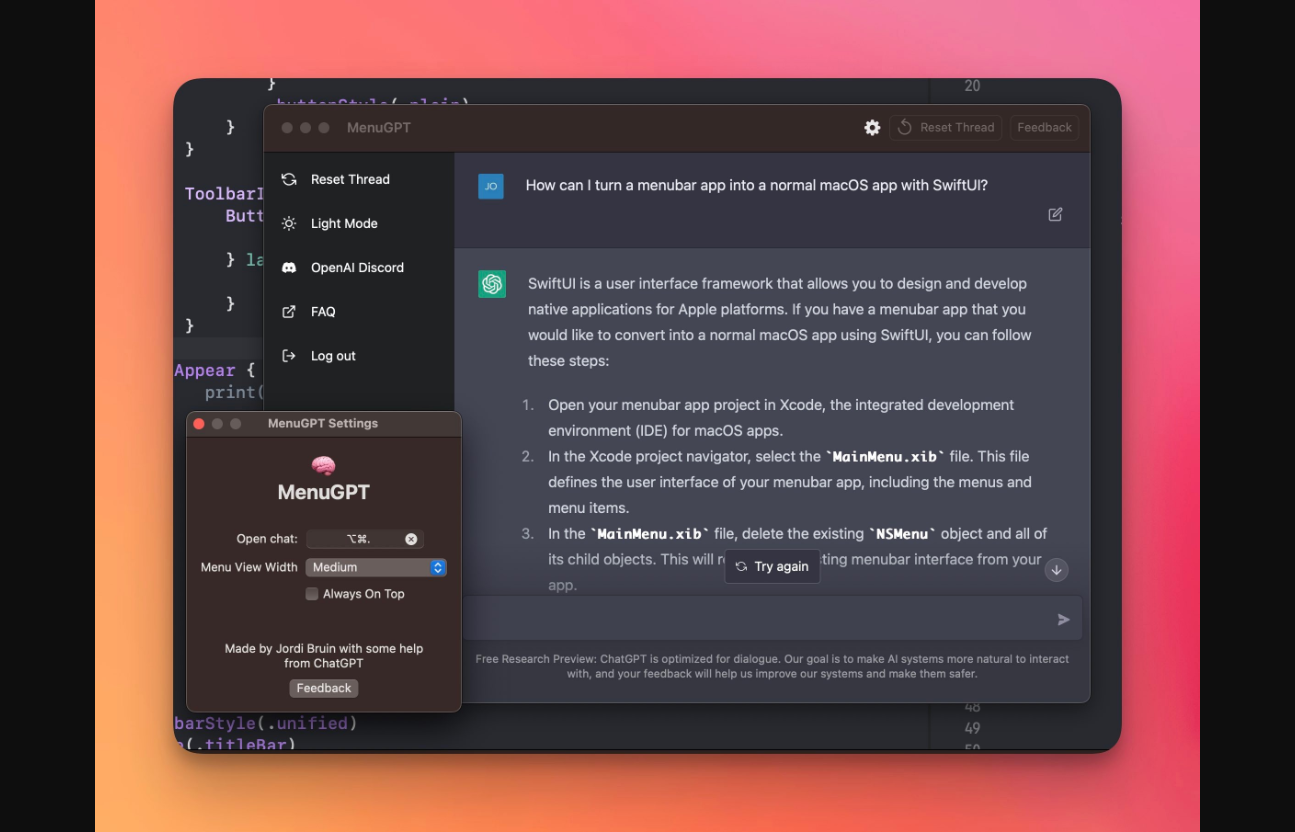
Task: Choose Log out from the sidebar
Action: point(333,356)
